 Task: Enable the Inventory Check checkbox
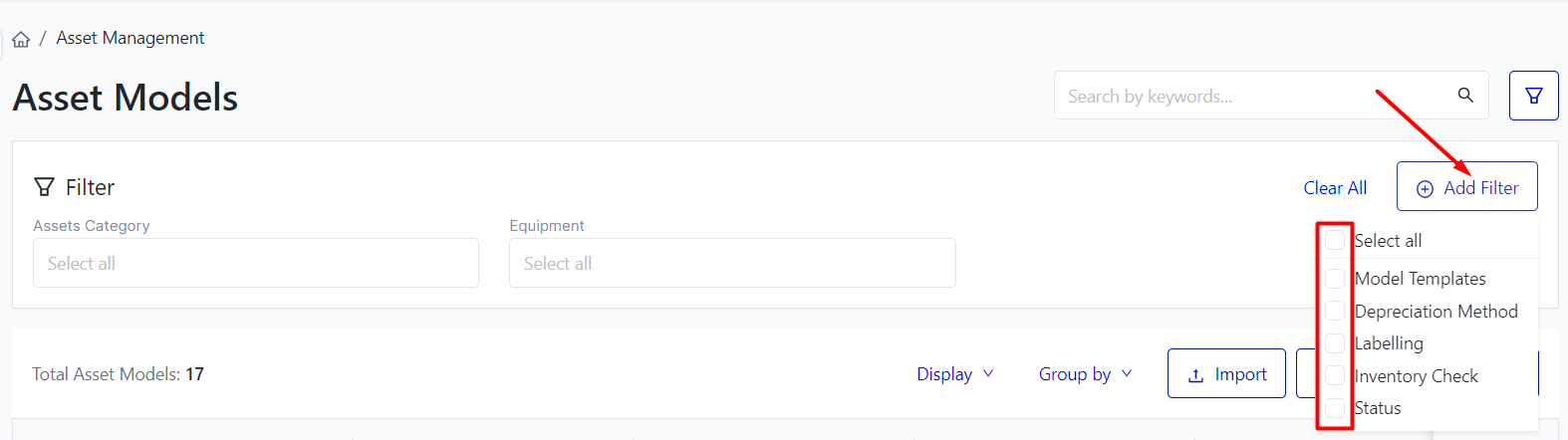click(x=1335, y=376)
